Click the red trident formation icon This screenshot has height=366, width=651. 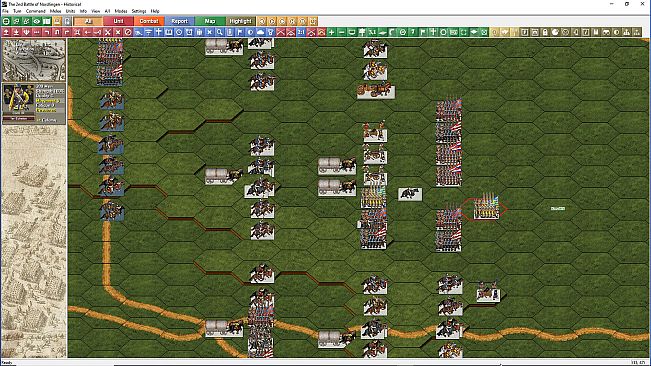point(27,32)
